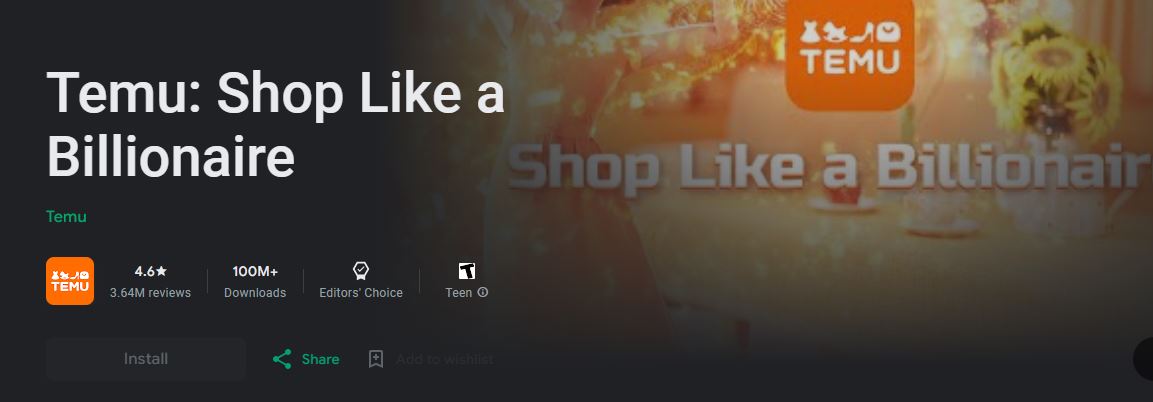Click the large Temu logo in banner
Viewport: 1153px width, 402px height.
850,53
